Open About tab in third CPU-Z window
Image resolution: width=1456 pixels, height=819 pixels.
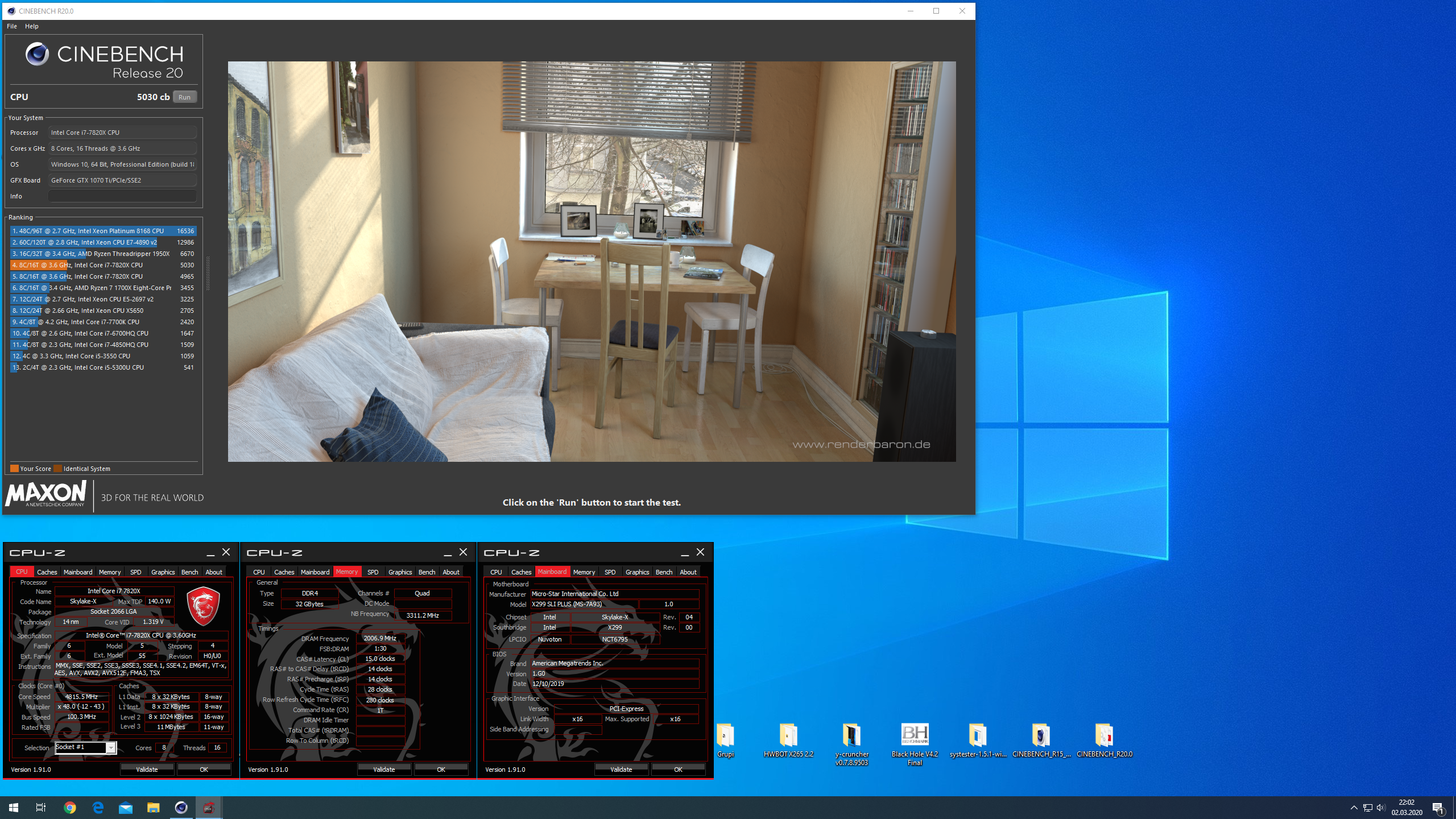point(688,572)
